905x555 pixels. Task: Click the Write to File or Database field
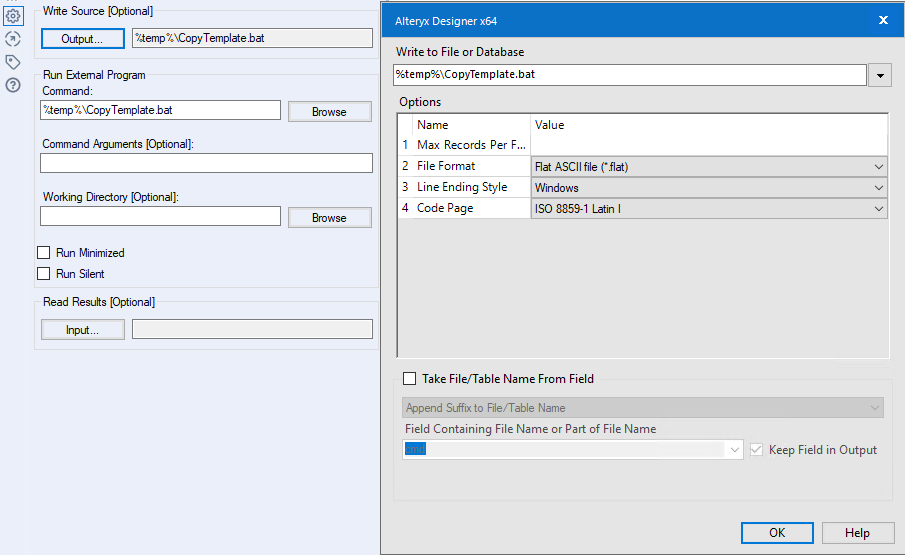630,74
